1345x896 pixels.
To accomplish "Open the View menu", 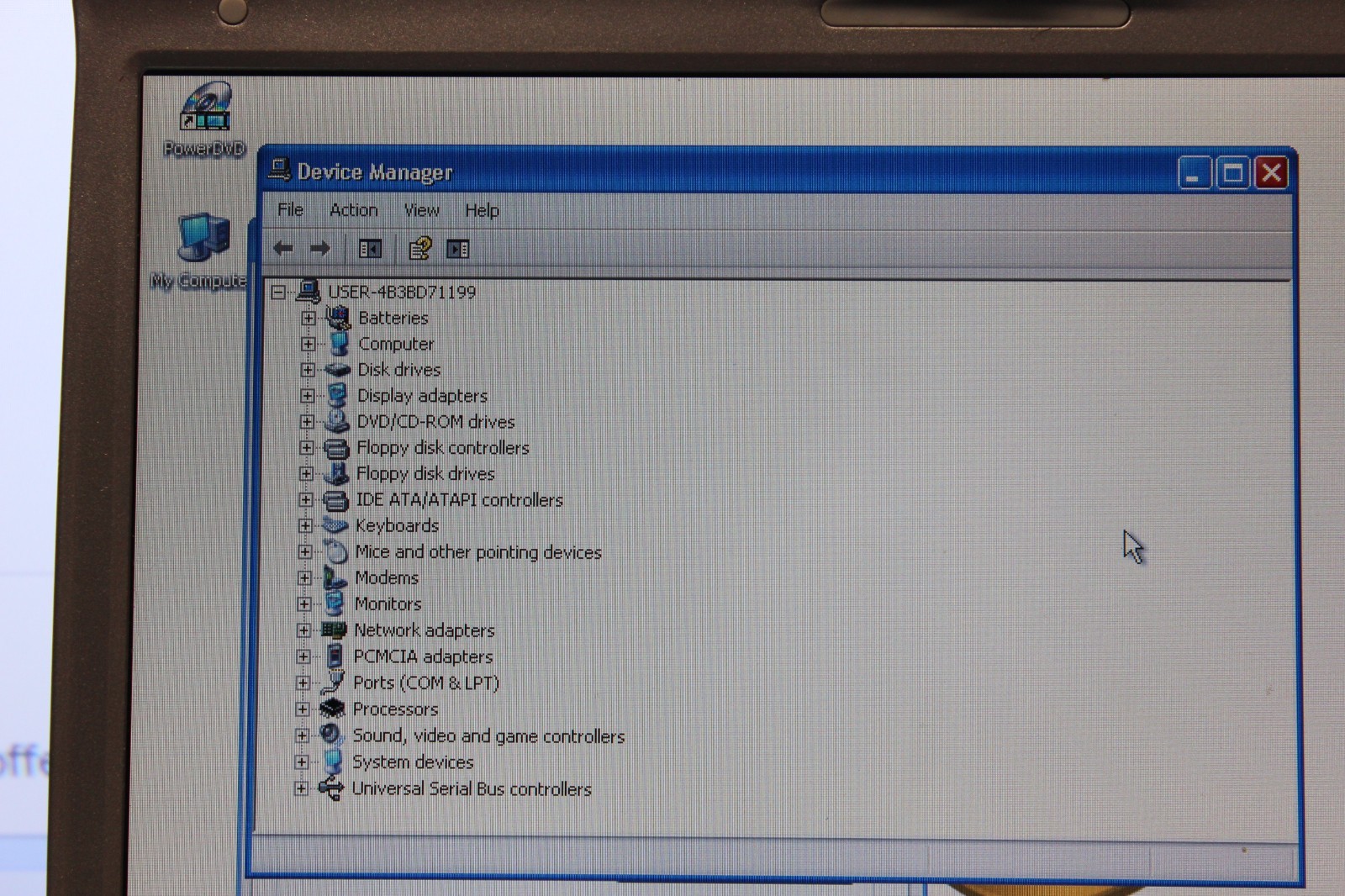I will click(x=421, y=210).
